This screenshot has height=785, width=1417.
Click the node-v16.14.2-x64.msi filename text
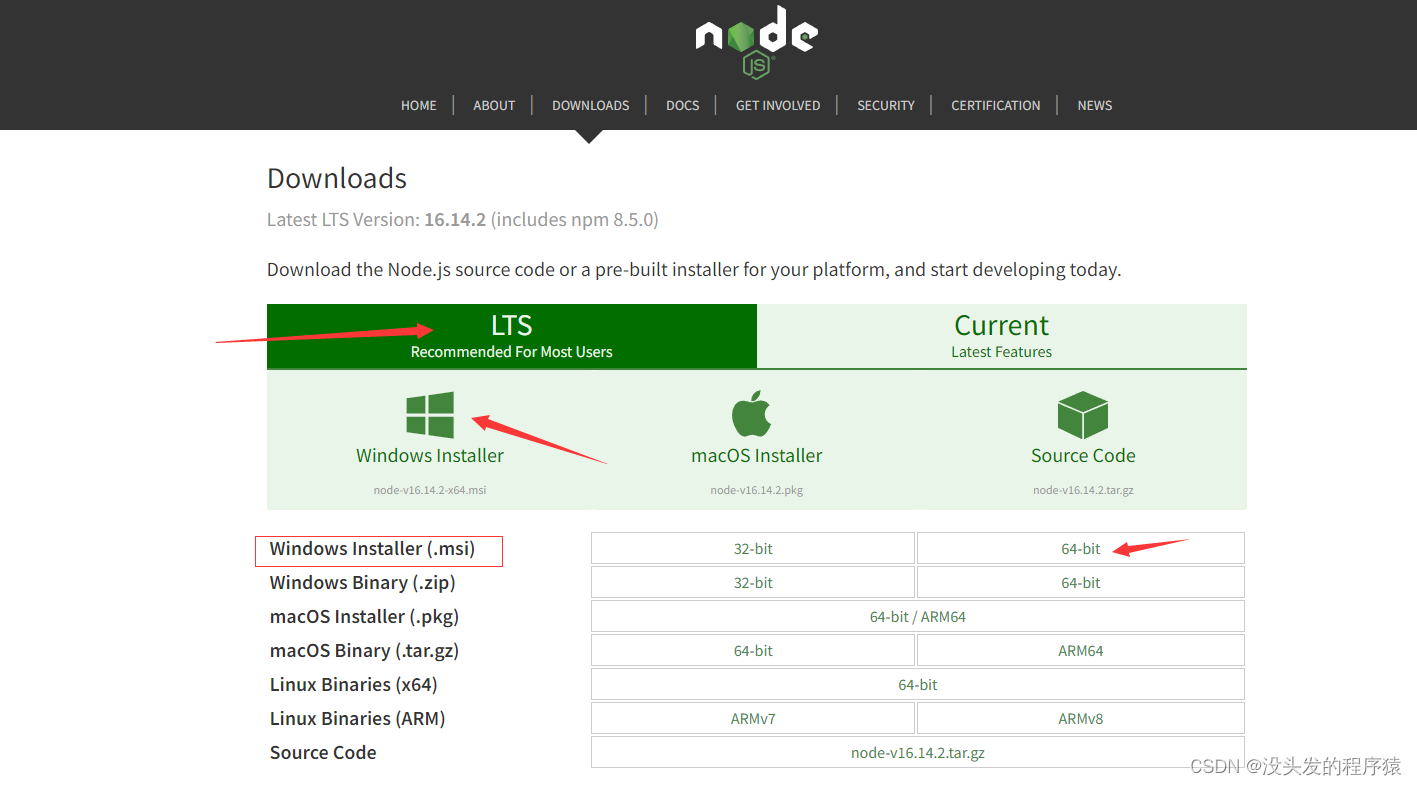[x=430, y=490]
